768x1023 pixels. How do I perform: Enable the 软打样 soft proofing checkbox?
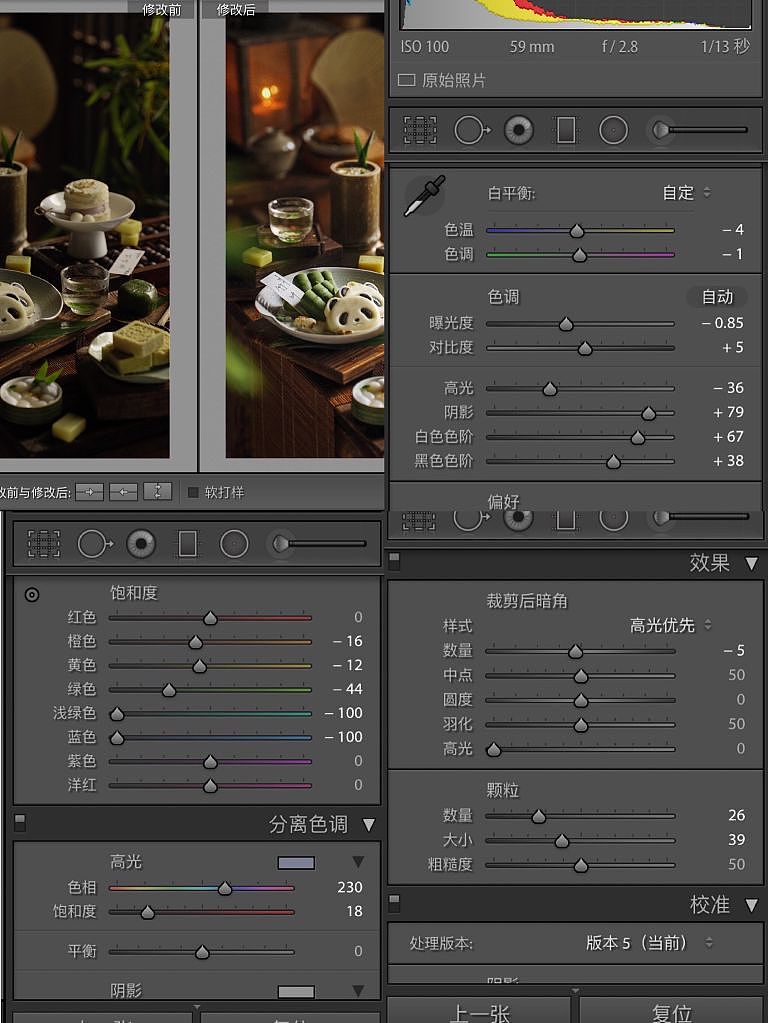[192, 492]
